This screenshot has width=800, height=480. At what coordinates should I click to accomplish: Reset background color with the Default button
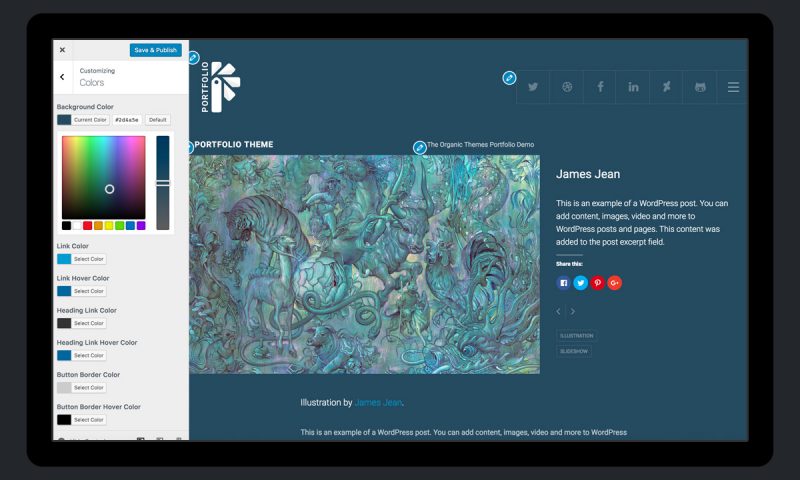158,120
